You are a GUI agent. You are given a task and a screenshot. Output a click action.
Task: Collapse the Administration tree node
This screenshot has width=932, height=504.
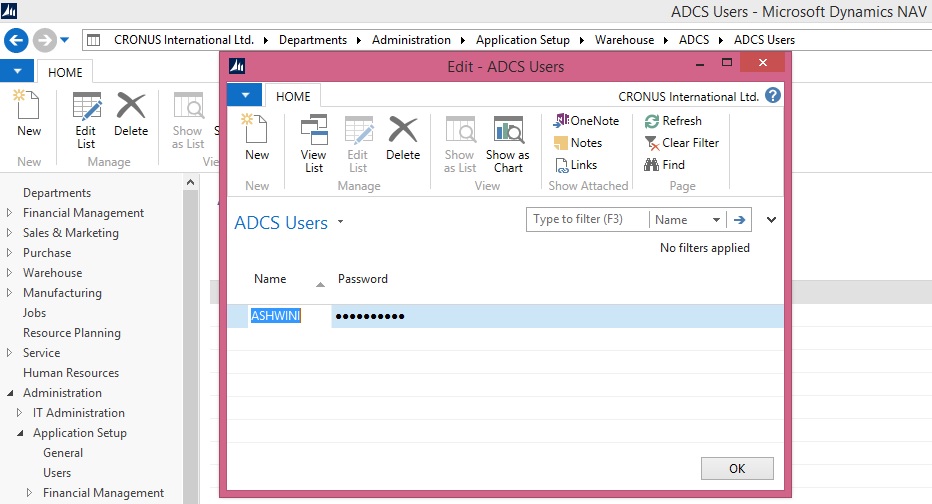pos(10,393)
